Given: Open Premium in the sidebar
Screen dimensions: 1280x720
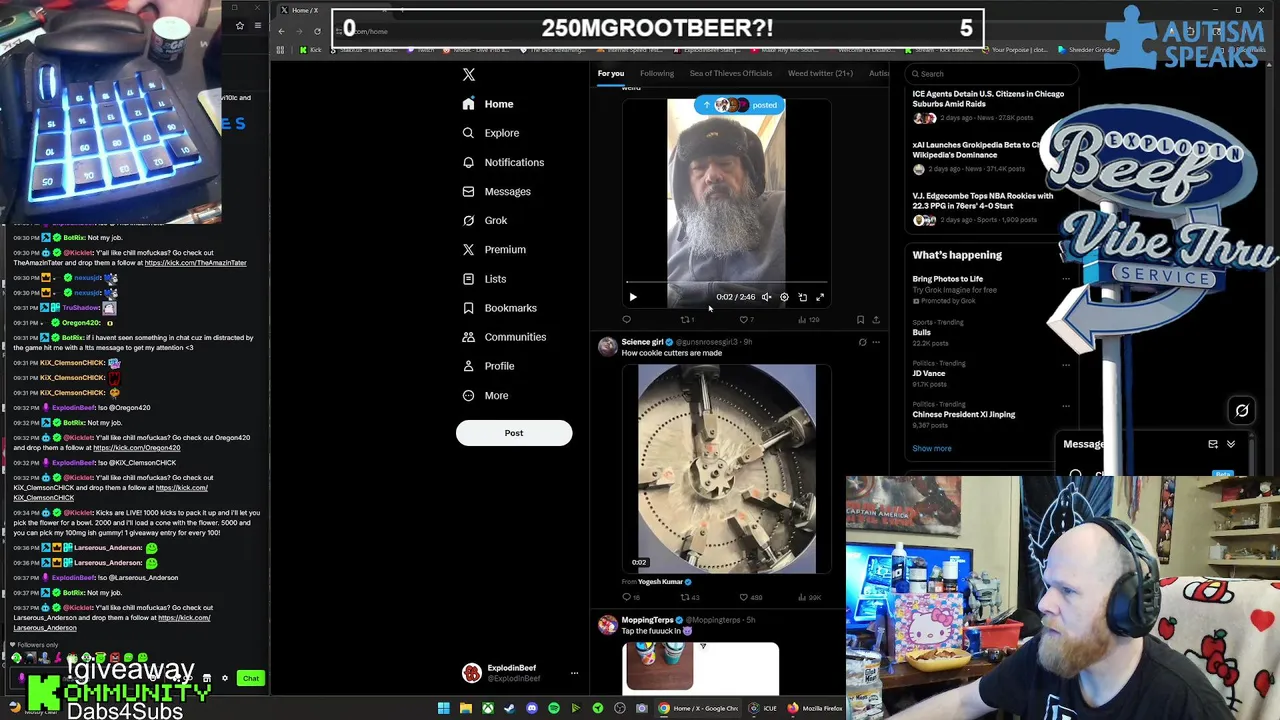Looking at the screenshot, I should pyautogui.click(x=493, y=249).
